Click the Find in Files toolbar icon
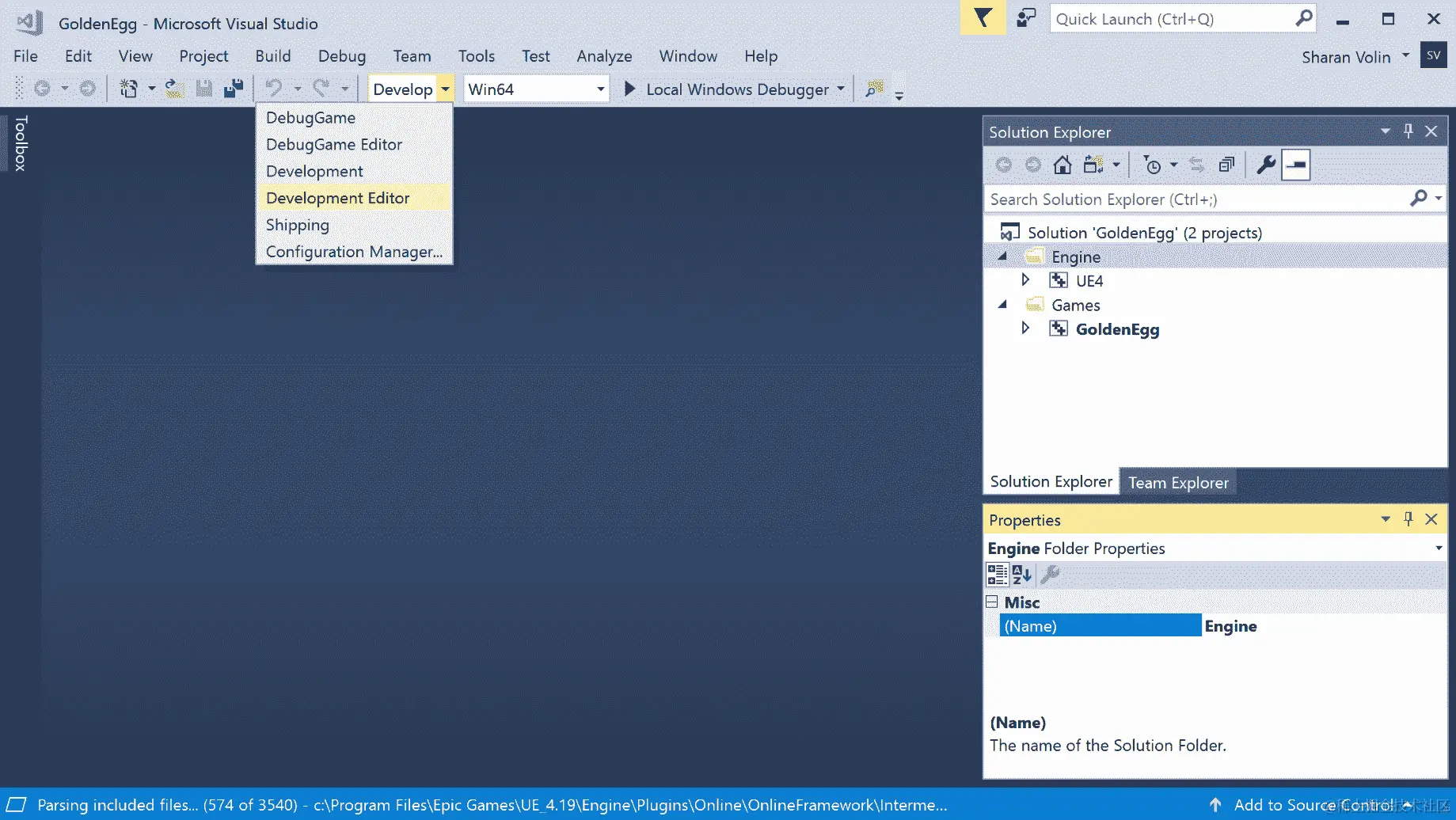The height and width of the screenshot is (820, 1456). (x=874, y=89)
